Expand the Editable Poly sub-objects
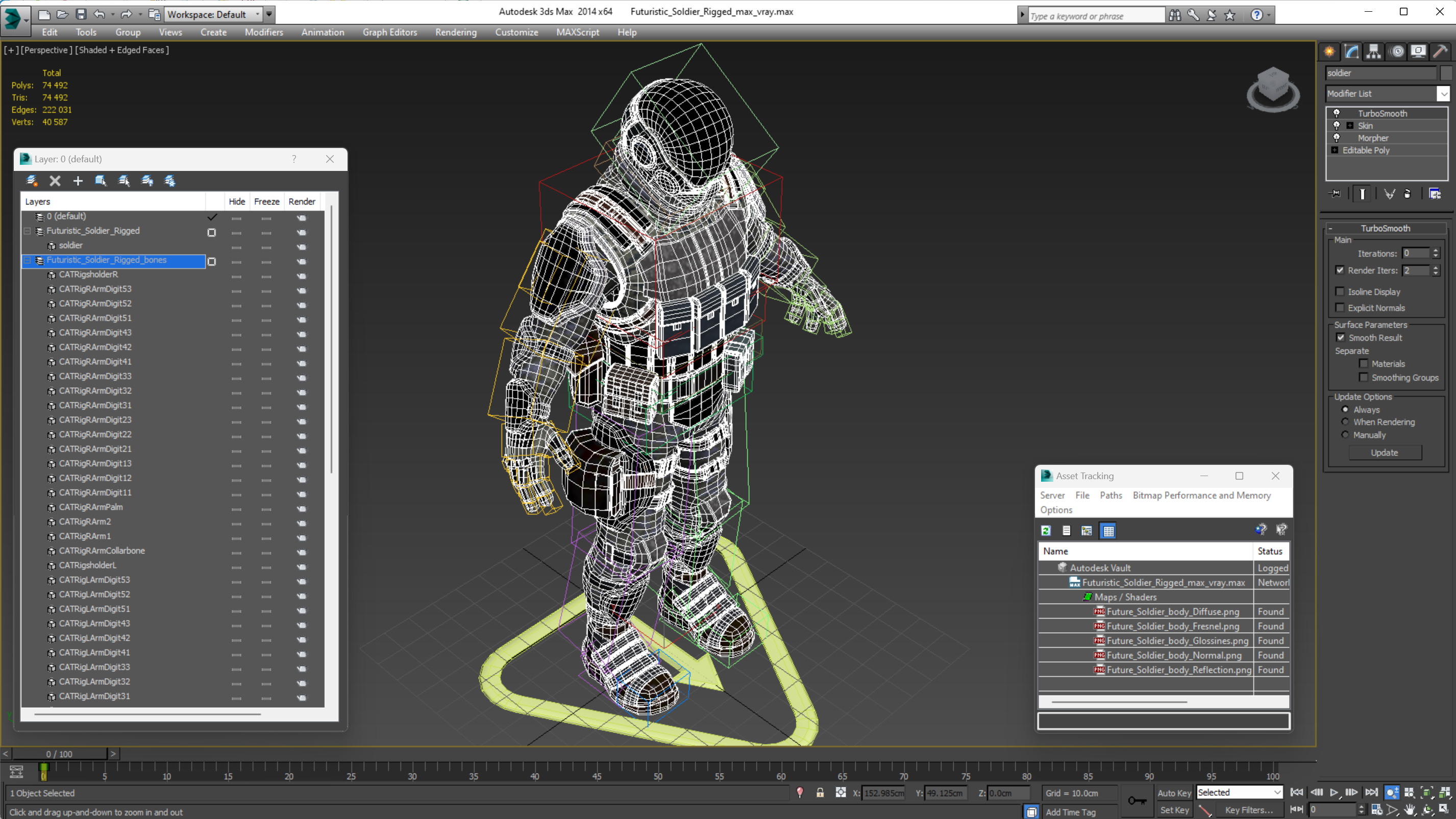The width and height of the screenshot is (1456, 819). (x=1335, y=150)
